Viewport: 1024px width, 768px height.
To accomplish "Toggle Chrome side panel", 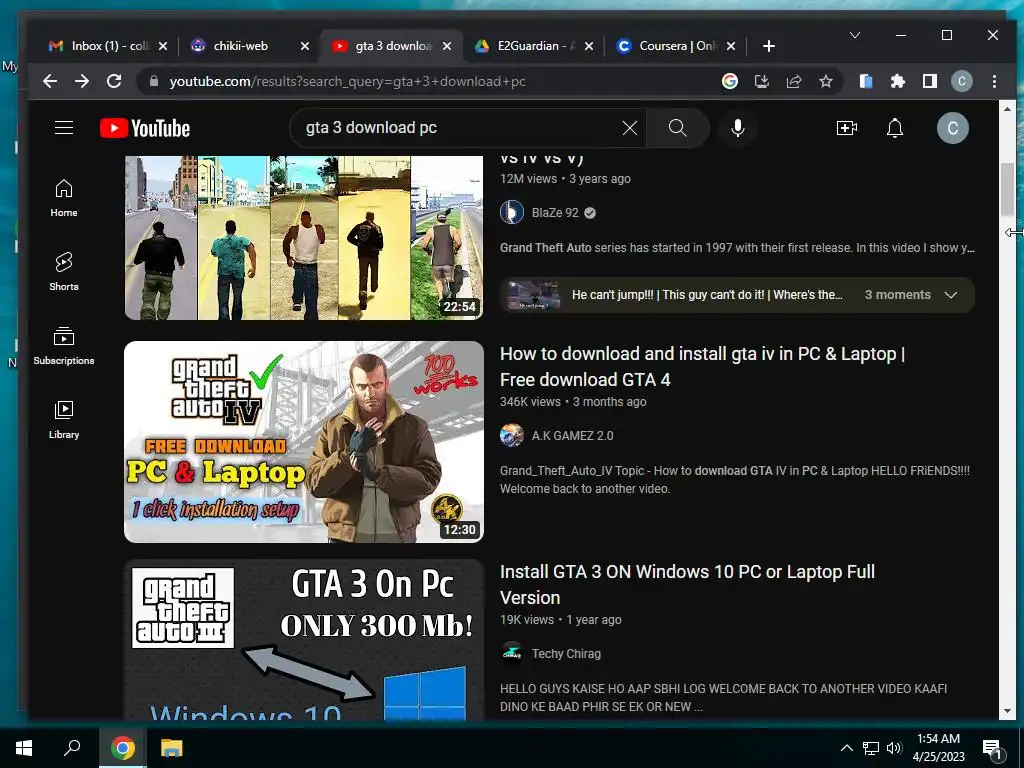I will 930,82.
